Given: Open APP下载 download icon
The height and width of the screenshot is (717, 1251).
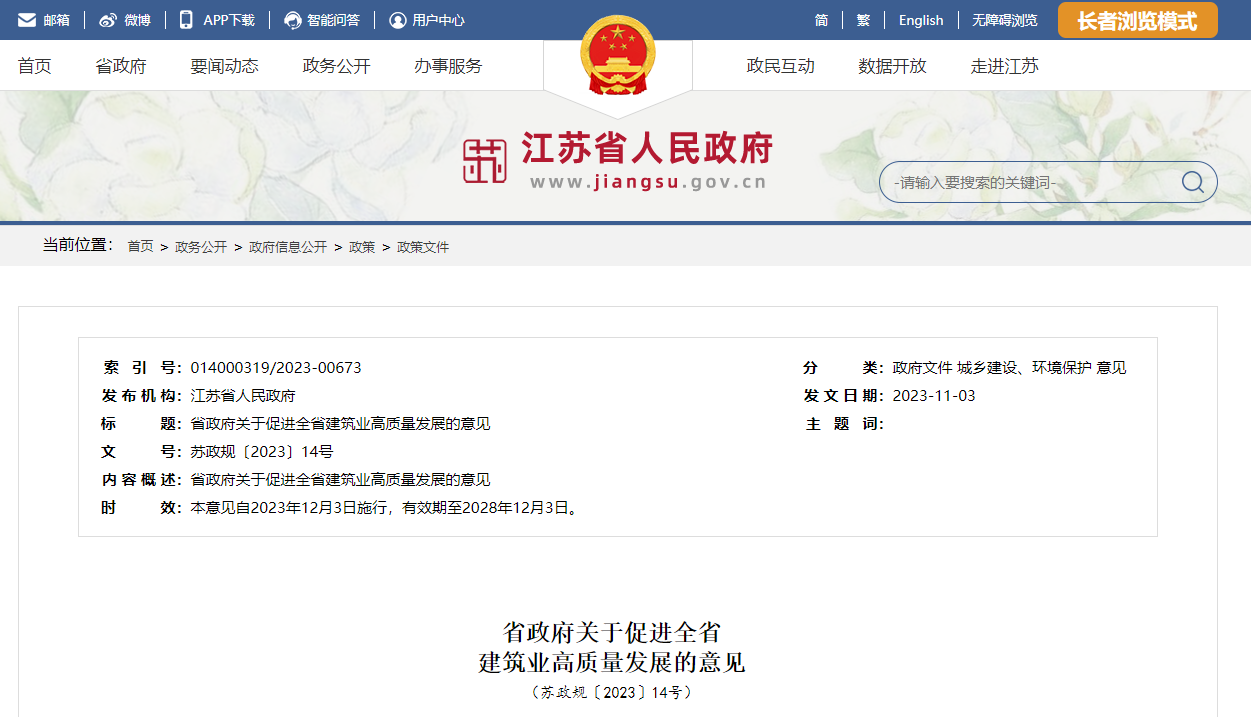Looking at the screenshot, I should 185,19.
